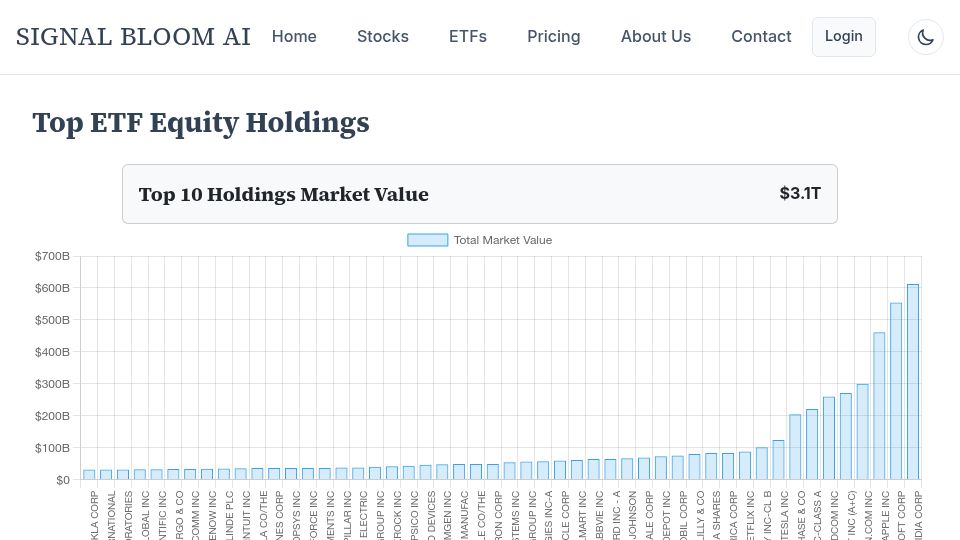Toggle dark mode with the moon icon

(925, 37)
